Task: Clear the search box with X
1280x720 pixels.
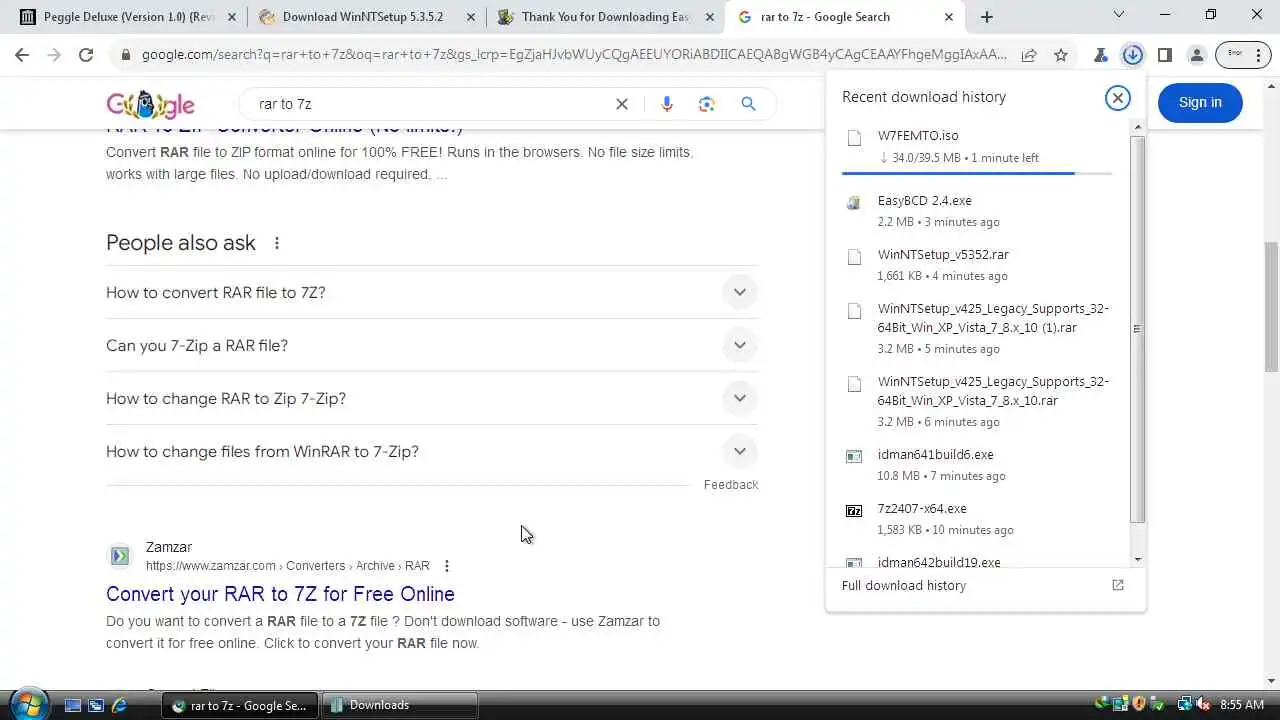Action: click(x=622, y=104)
